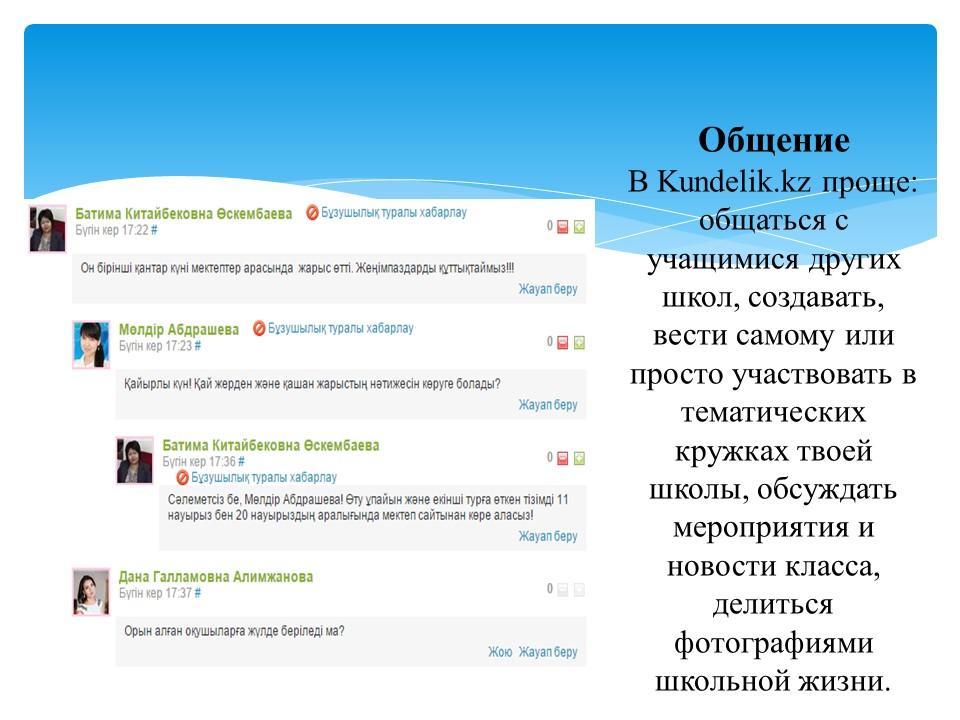This screenshot has width=960, height=720.
Task: Open Батима's avatar beside the 17:22 comment
Action: pyautogui.click(x=47, y=228)
